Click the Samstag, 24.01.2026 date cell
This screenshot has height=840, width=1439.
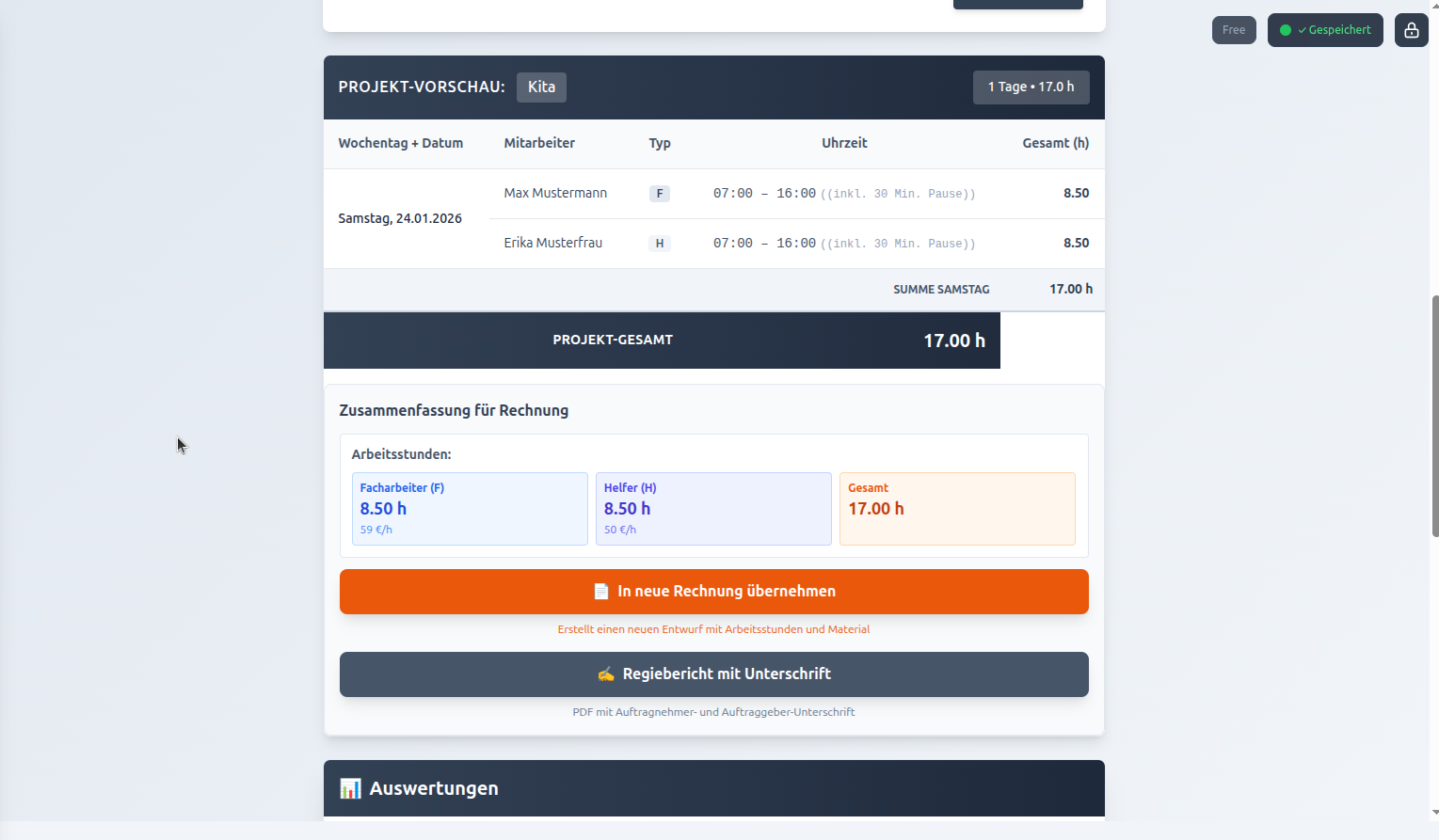coord(400,218)
